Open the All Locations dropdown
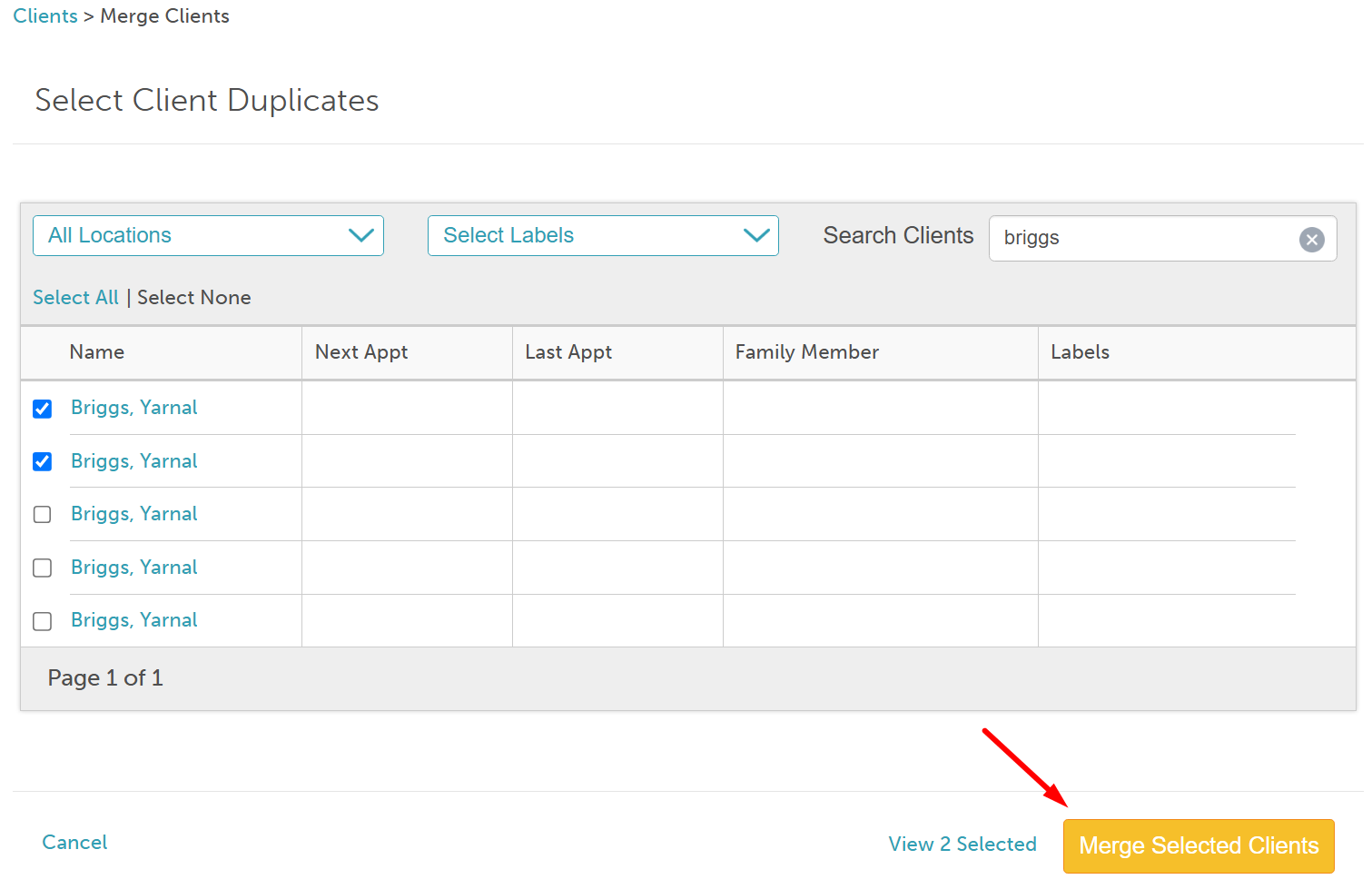This screenshot has width=1372, height=889. pos(208,235)
